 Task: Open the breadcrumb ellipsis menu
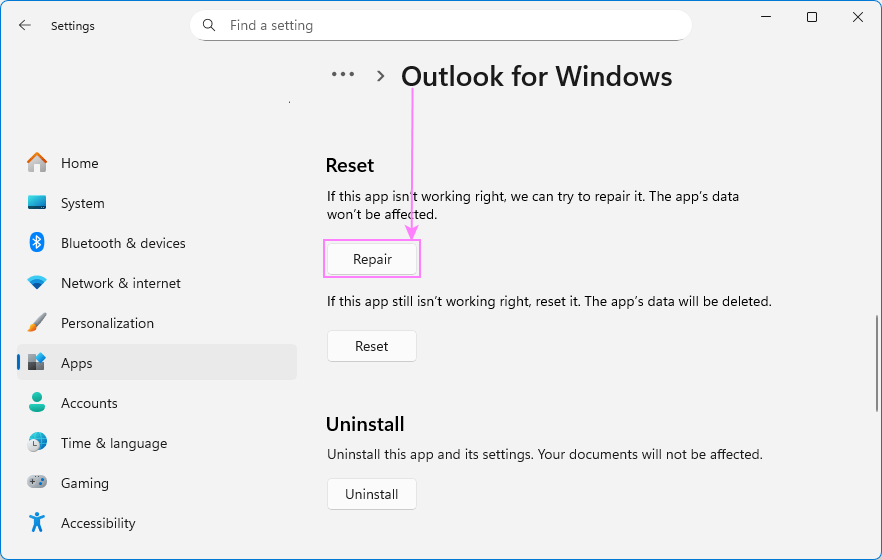(x=343, y=74)
